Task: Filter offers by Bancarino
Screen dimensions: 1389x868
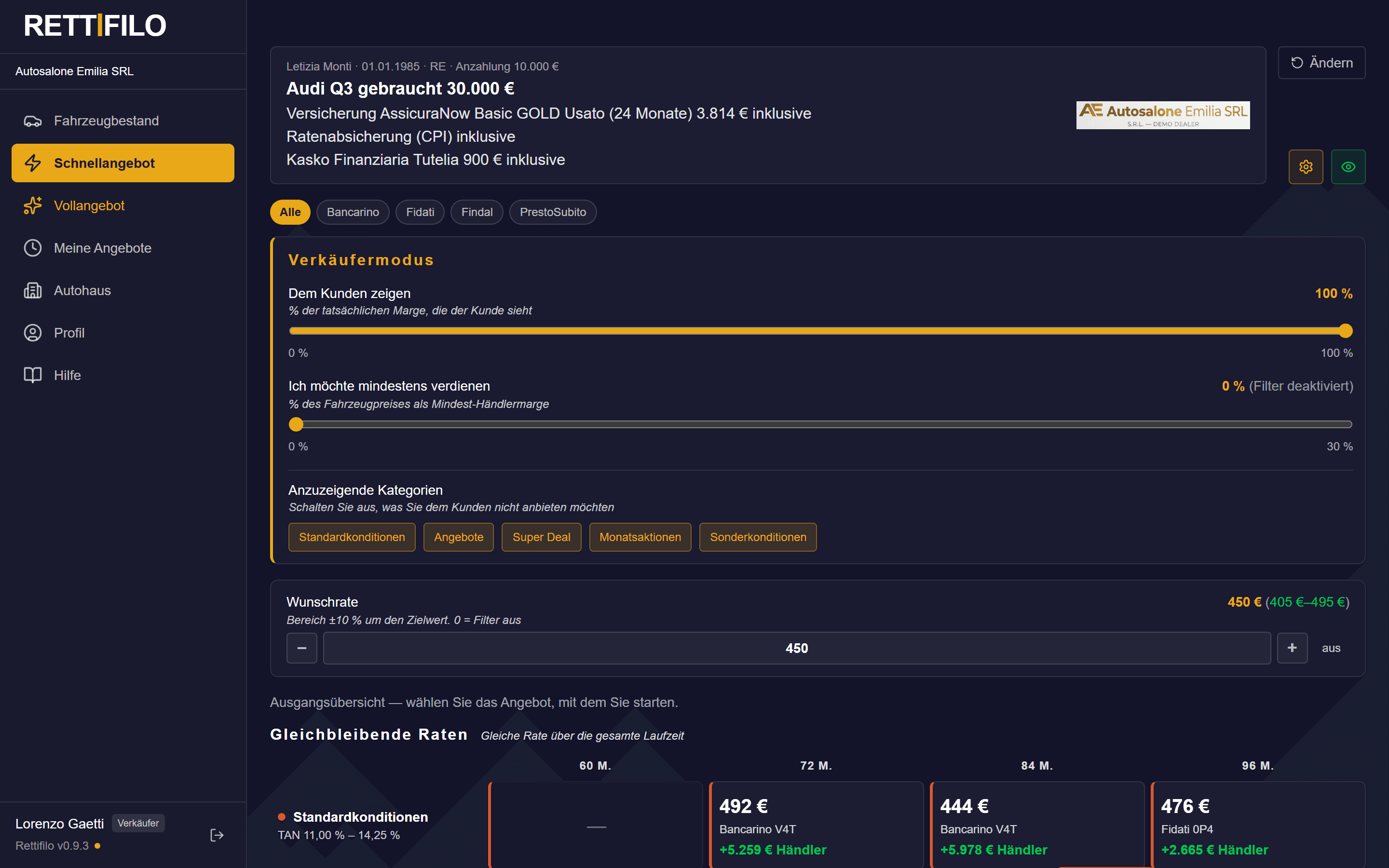Action: click(x=353, y=212)
